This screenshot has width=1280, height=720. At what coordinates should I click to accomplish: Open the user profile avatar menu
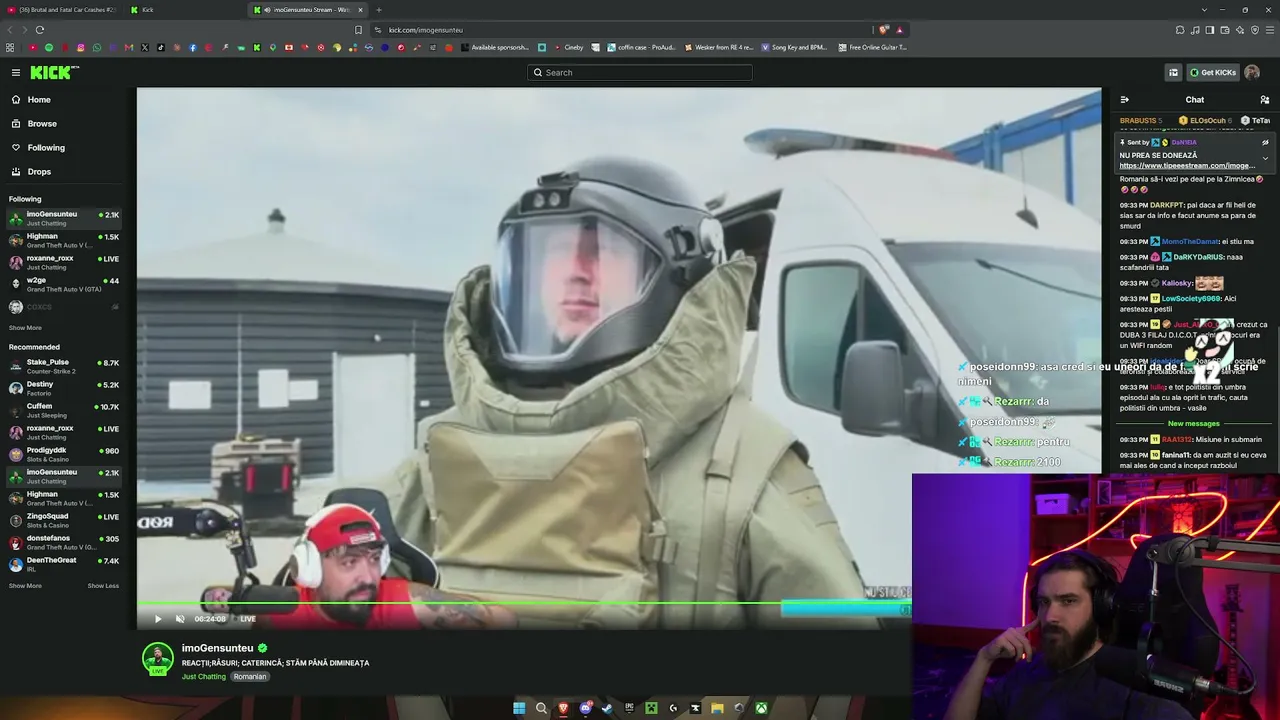1252,72
